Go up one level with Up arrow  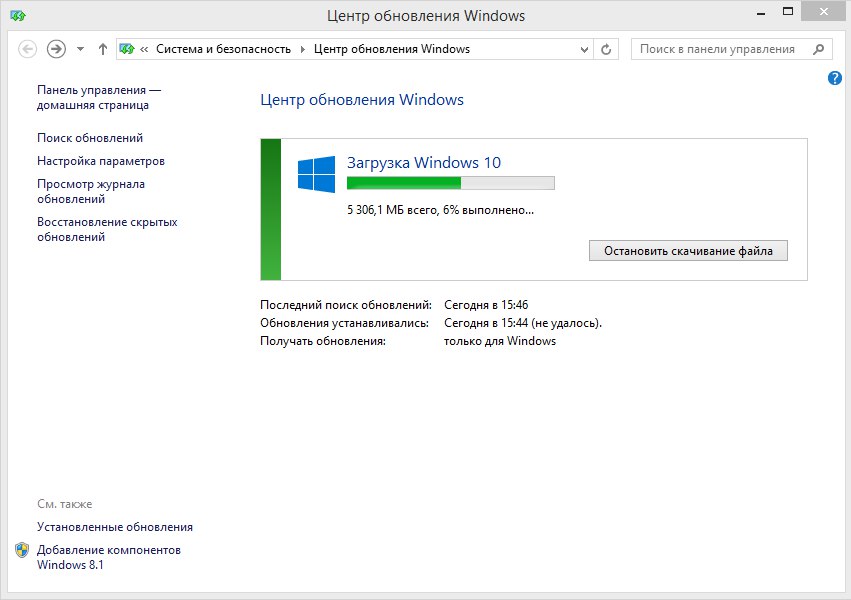tap(103, 49)
